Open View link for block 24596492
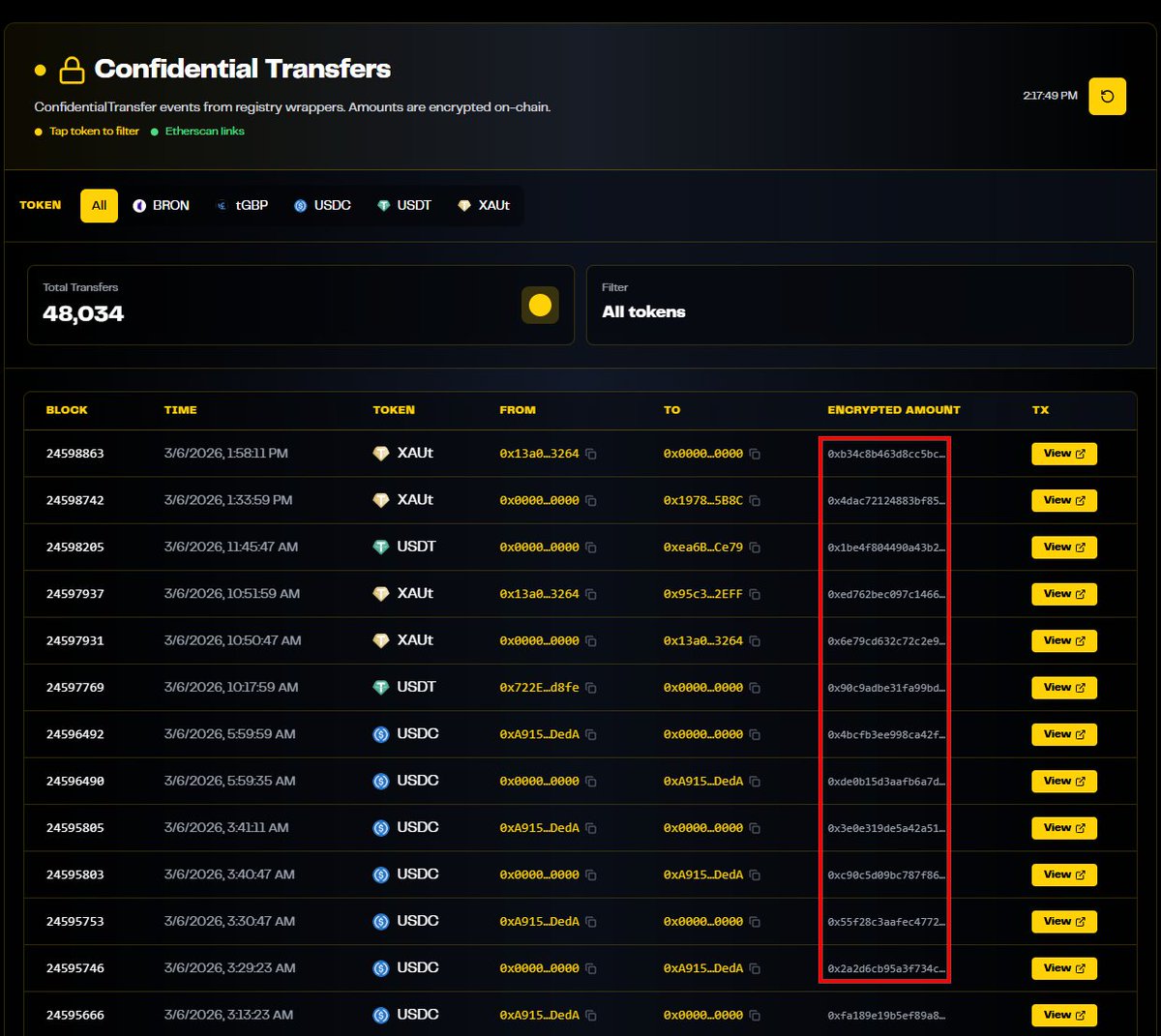 (1064, 735)
